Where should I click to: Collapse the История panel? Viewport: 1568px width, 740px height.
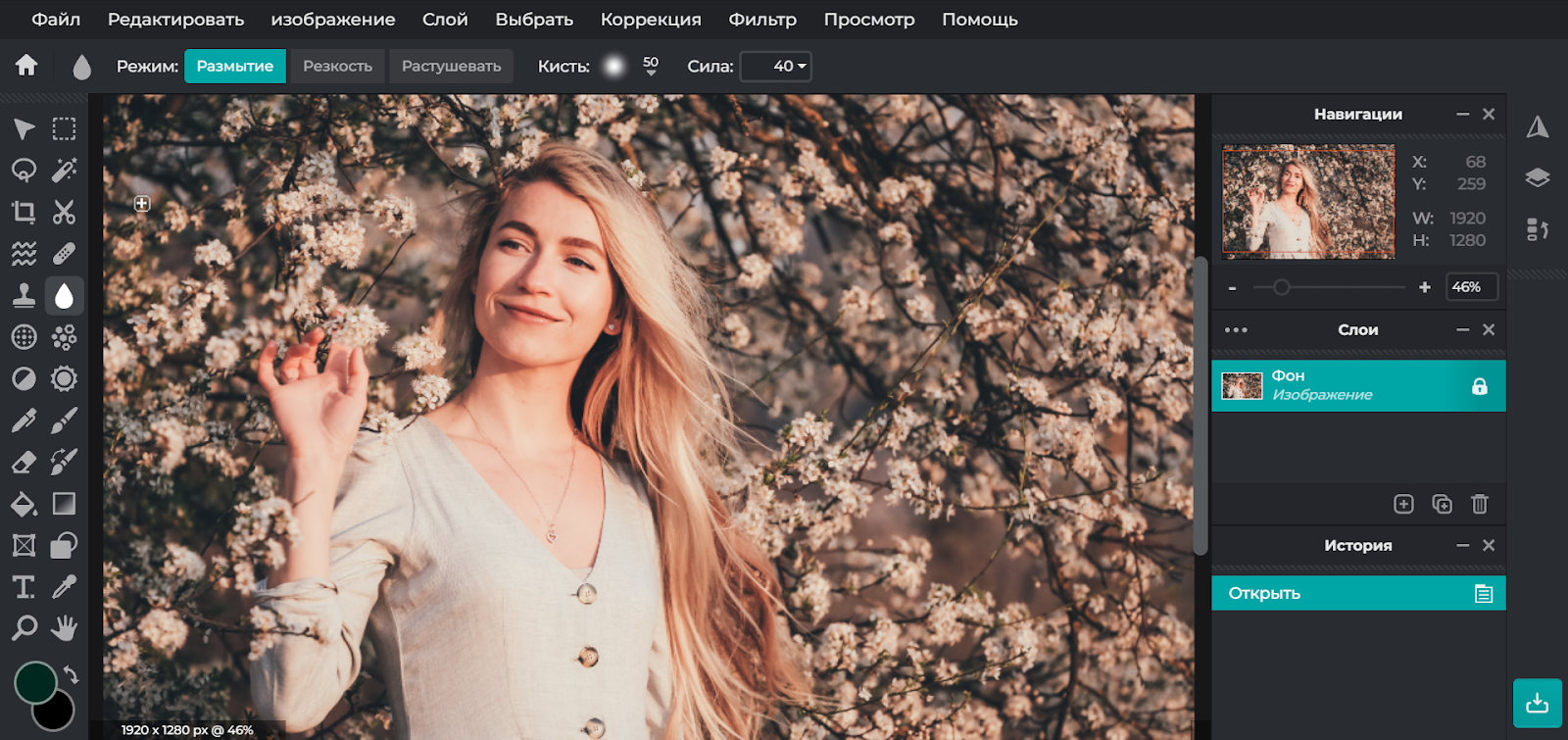pos(1462,546)
